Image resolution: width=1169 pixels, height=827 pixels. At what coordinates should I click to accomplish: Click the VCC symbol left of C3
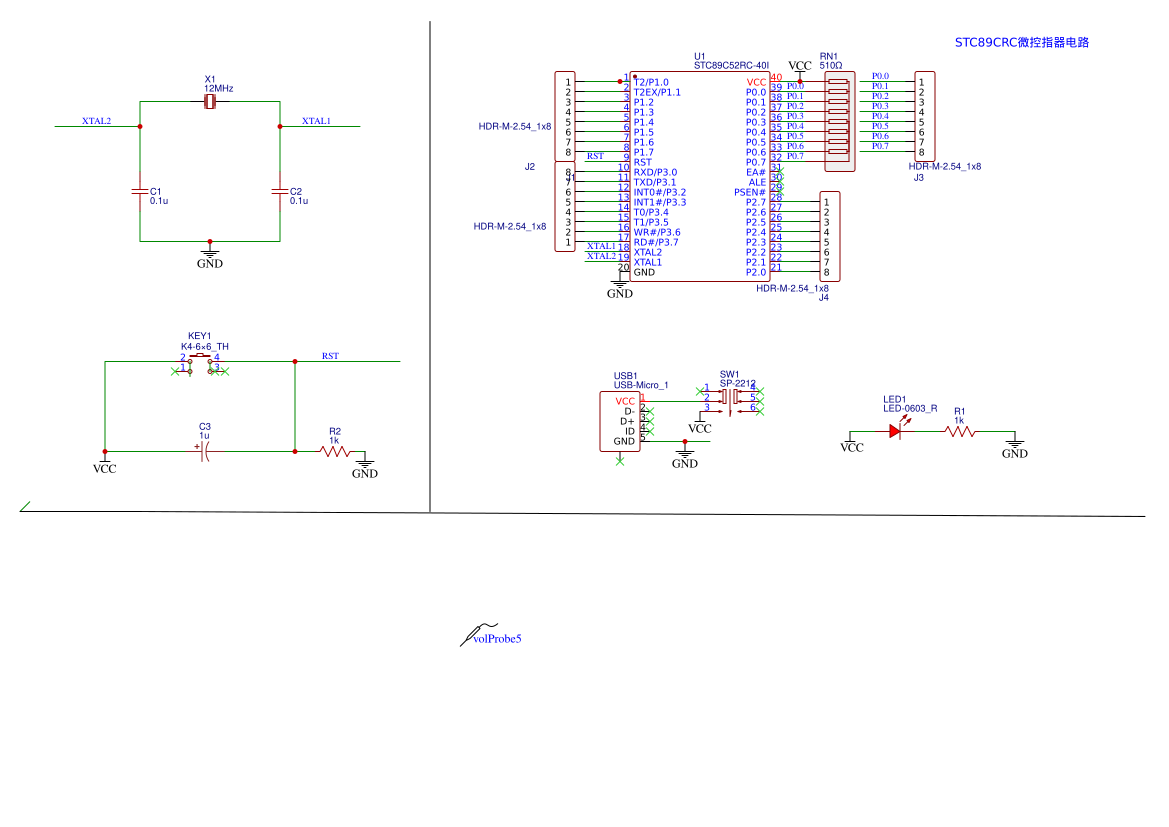click(104, 465)
